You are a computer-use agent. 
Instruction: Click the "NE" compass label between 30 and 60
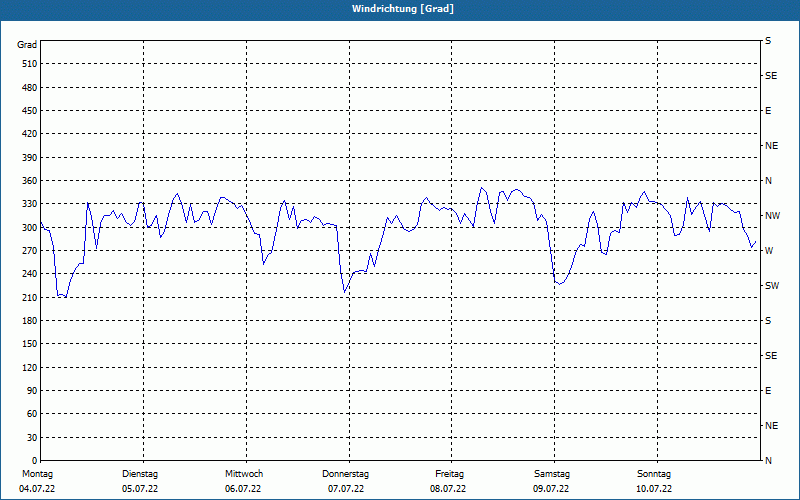click(772, 426)
